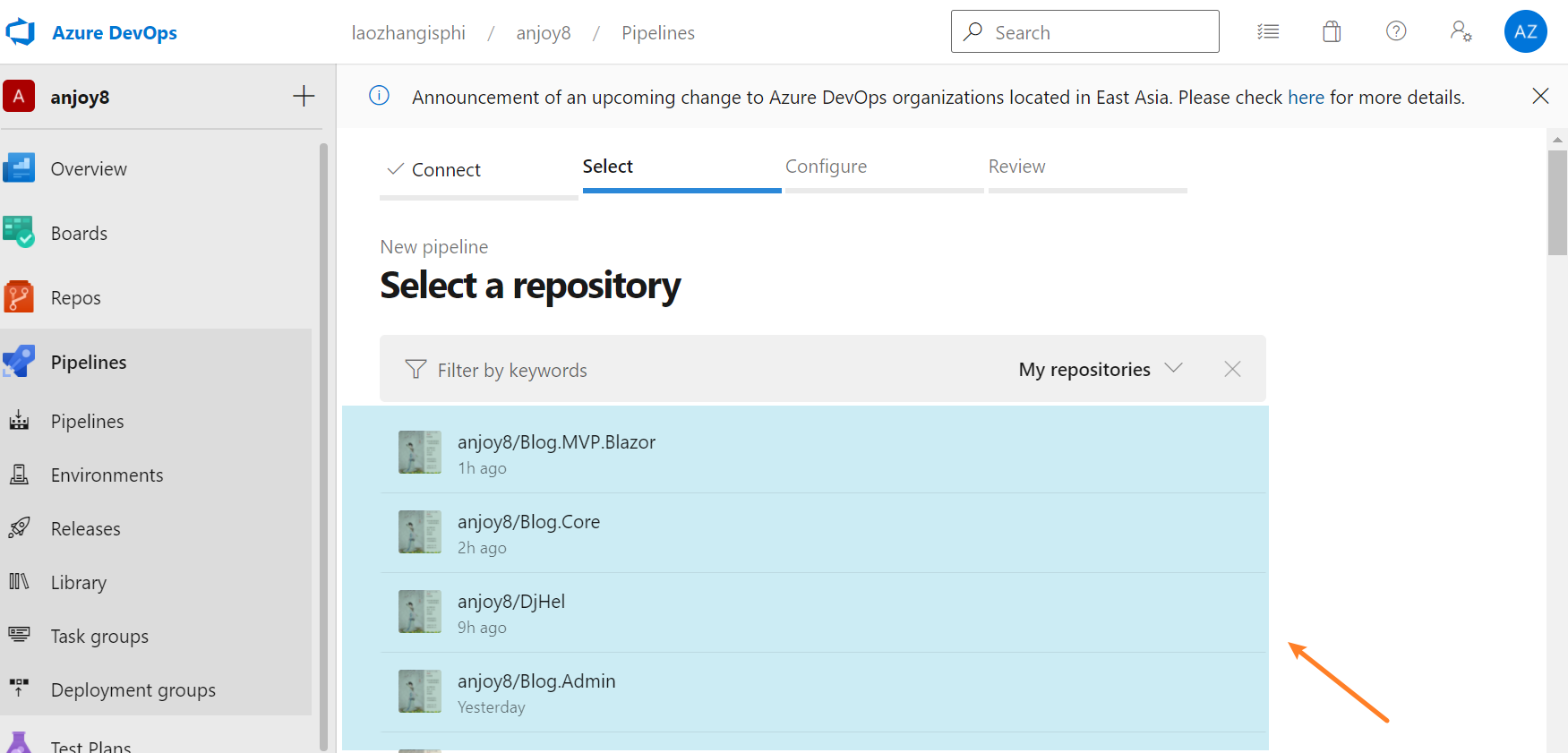Click the filter funnel icon
1568x753 pixels.
(416, 369)
